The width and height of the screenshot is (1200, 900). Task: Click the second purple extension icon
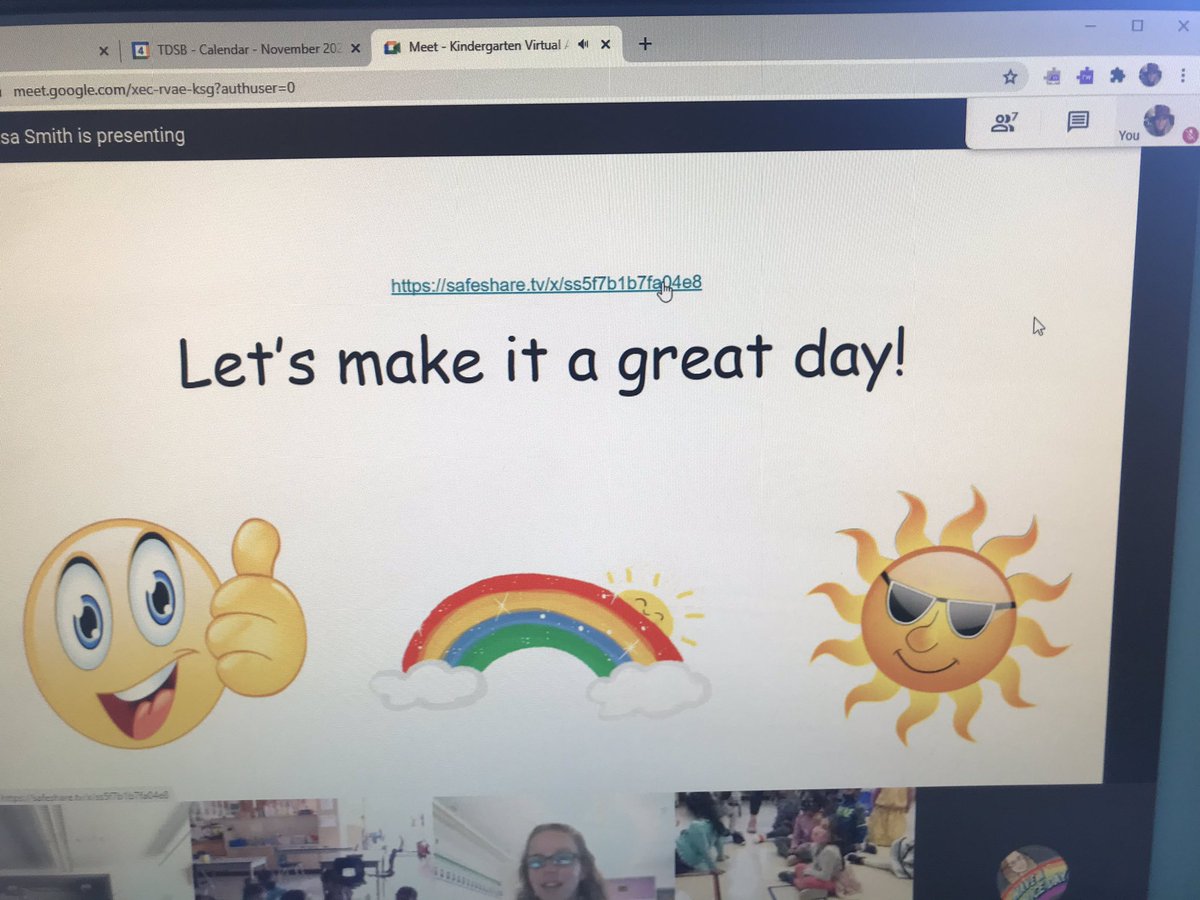tap(1084, 76)
